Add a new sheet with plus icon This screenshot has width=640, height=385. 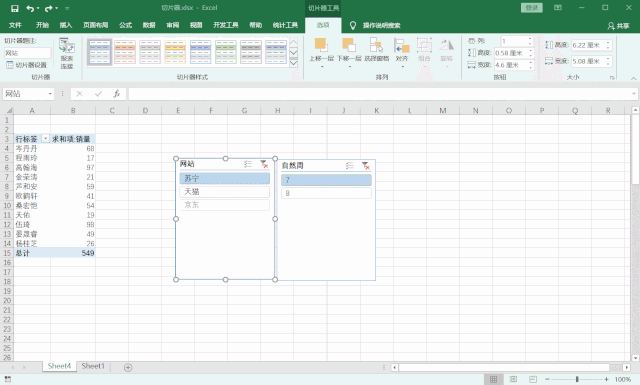[128, 367]
